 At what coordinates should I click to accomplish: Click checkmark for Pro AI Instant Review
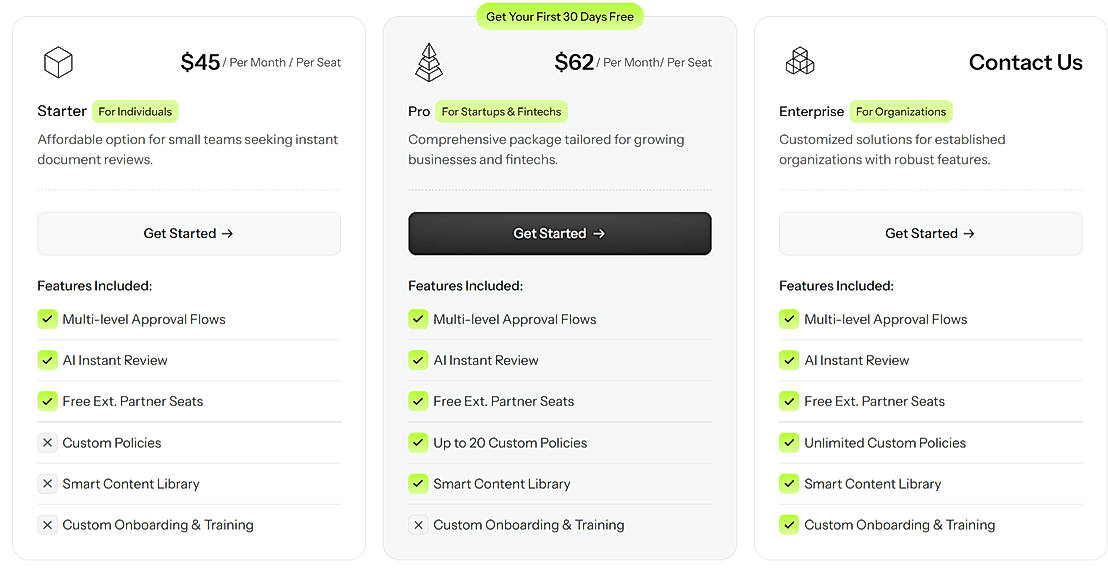click(418, 360)
